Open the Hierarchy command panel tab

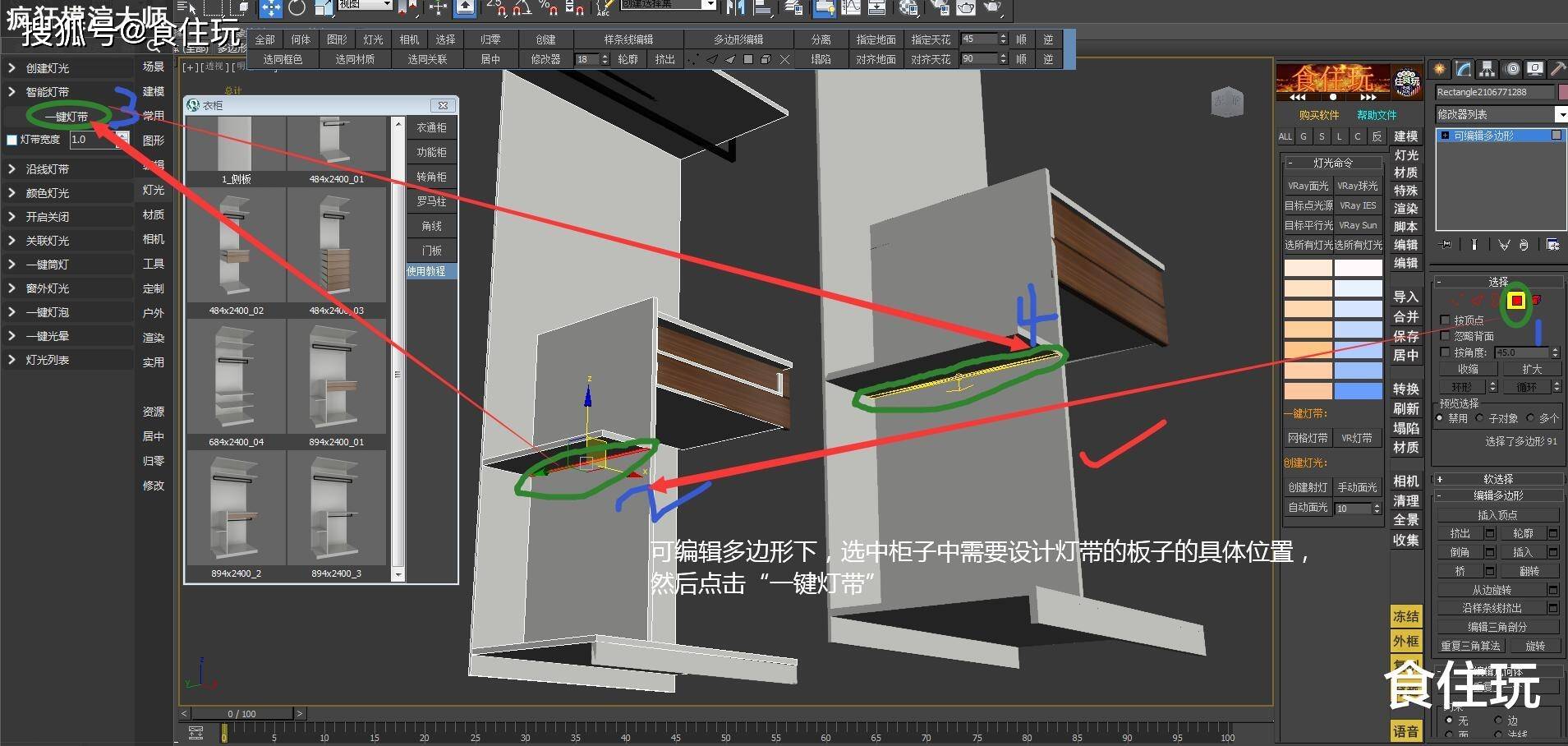[x=1487, y=70]
